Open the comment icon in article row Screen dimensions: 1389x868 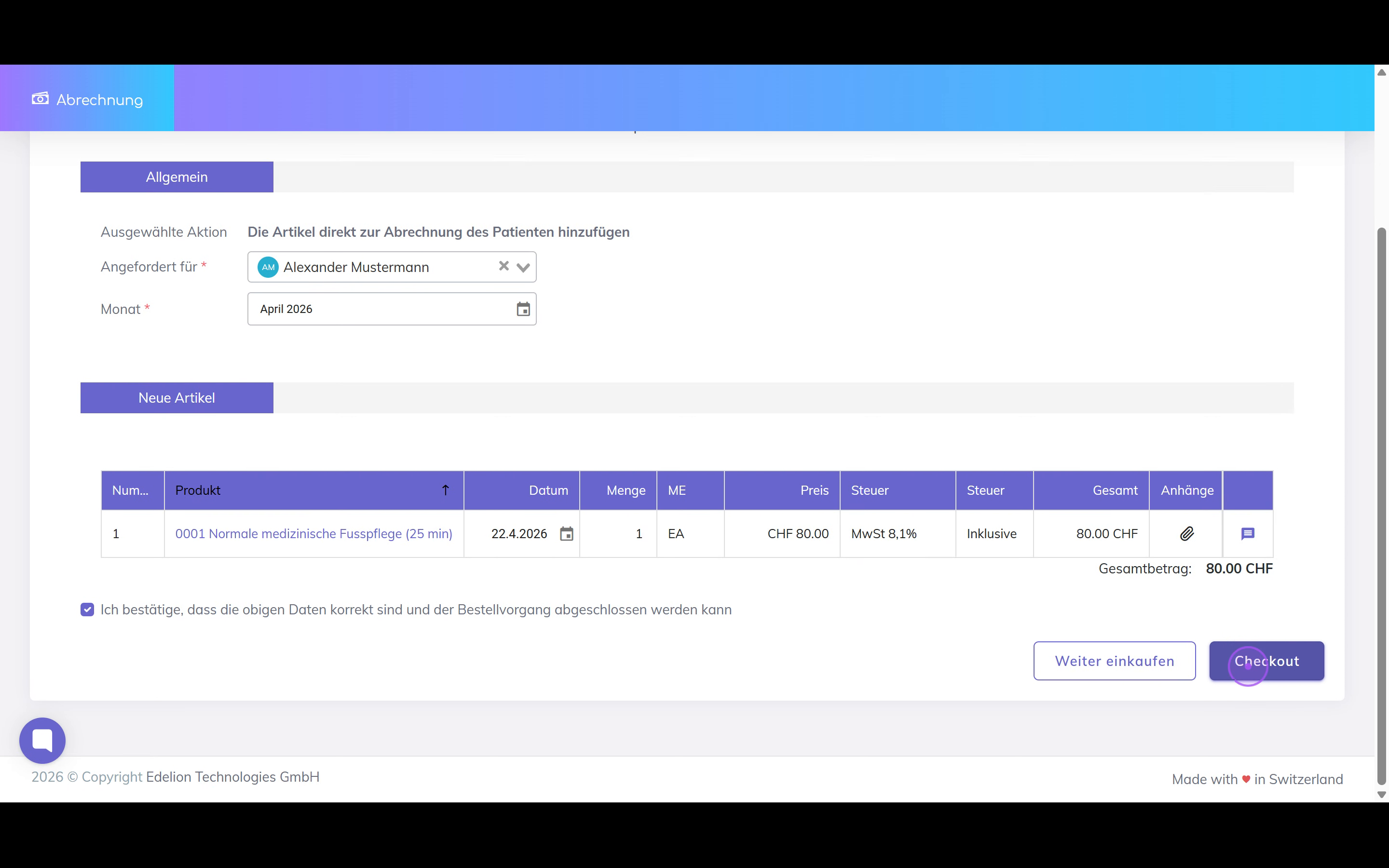(1247, 534)
